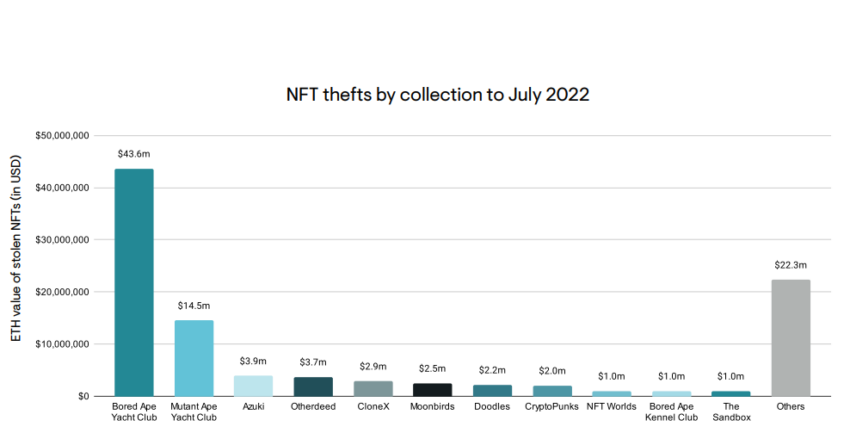Screen dimensions: 850x439
Task: Click the Bored Ape Yacht Club bar
Action: coord(134,282)
